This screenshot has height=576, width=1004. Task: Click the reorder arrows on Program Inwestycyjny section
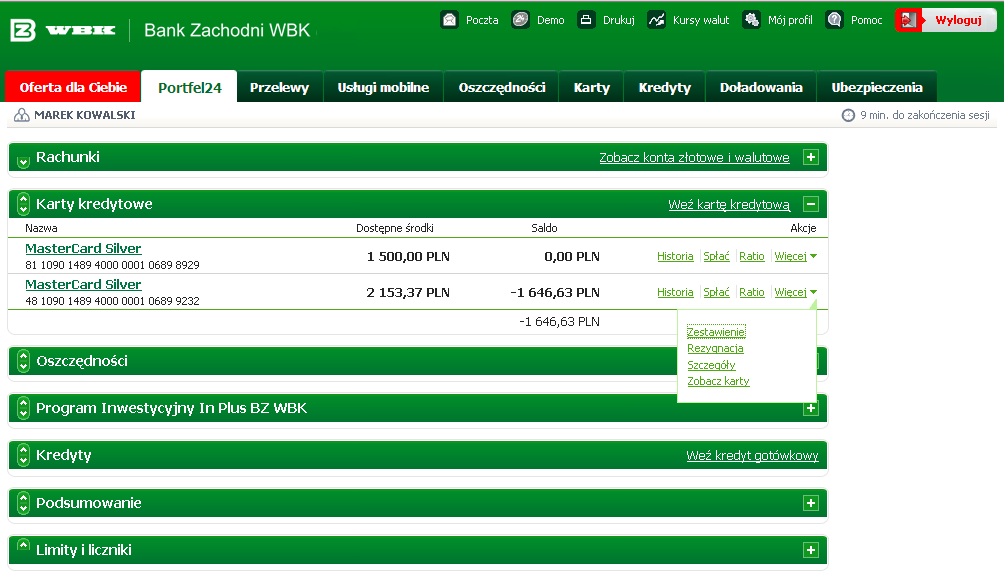coord(23,408)
